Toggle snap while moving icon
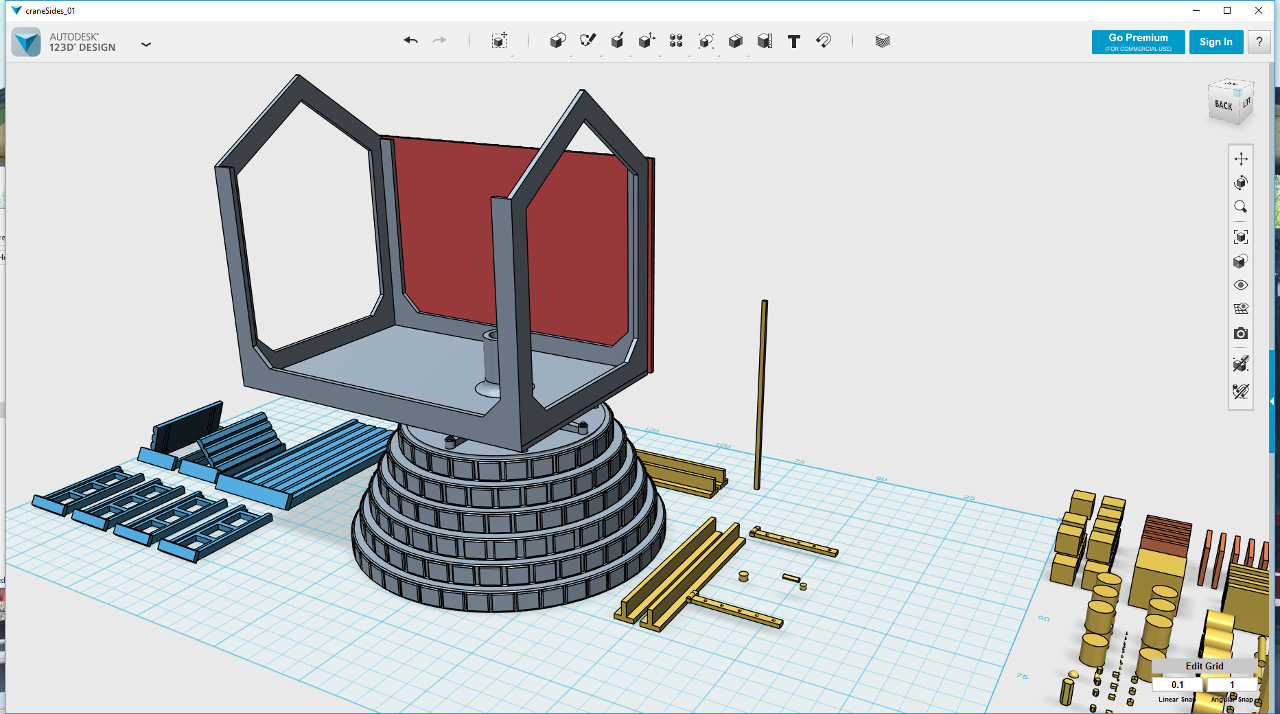 (1241, 363)
